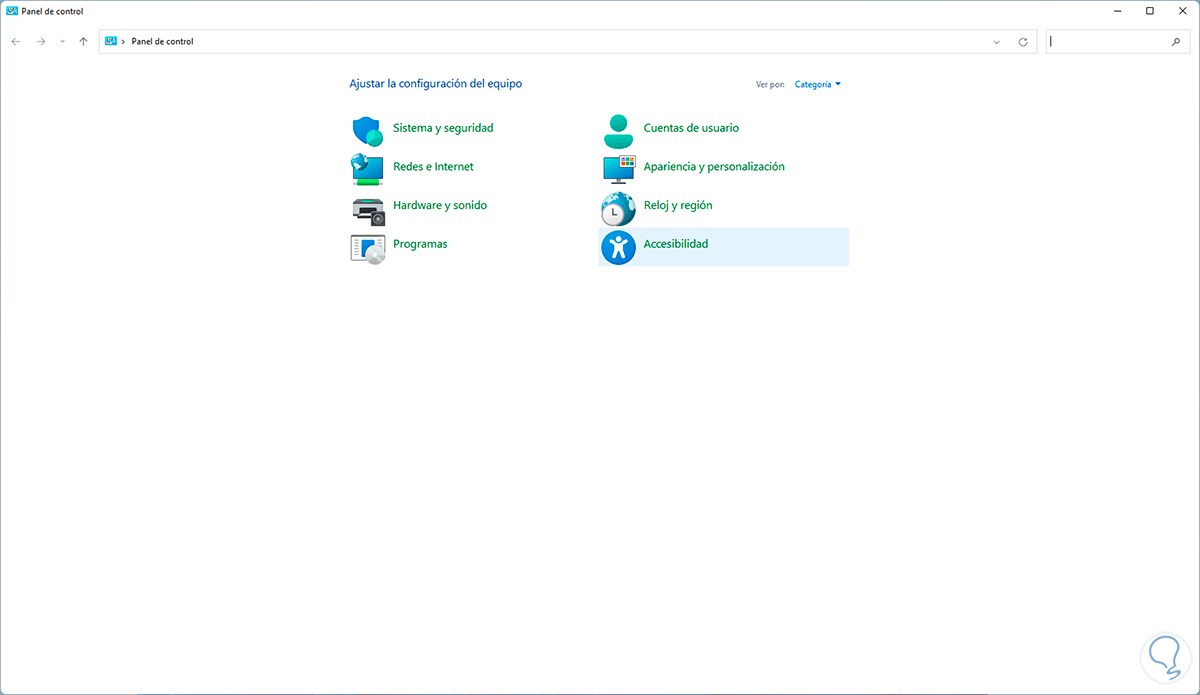1200x695 pixels.
Task: Open the Accesibilidad link
Action: click(676, 244)
